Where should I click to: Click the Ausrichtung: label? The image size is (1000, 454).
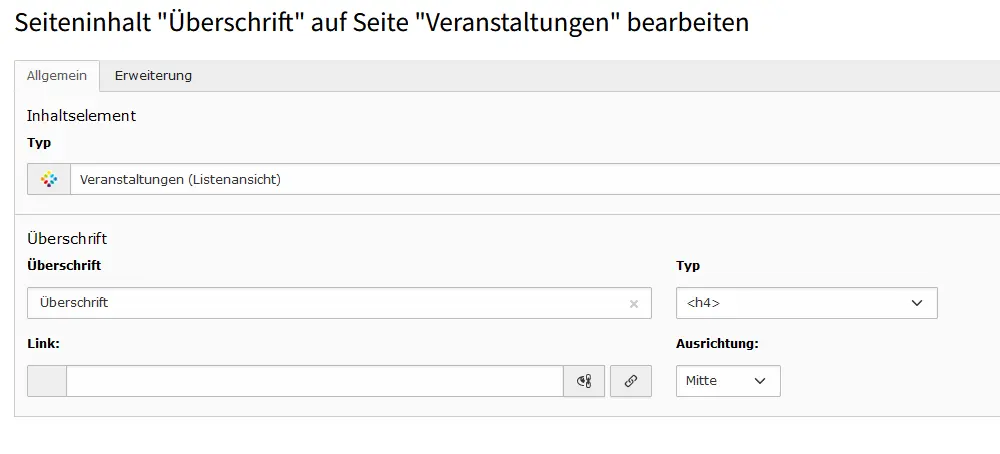pos(717,344)
